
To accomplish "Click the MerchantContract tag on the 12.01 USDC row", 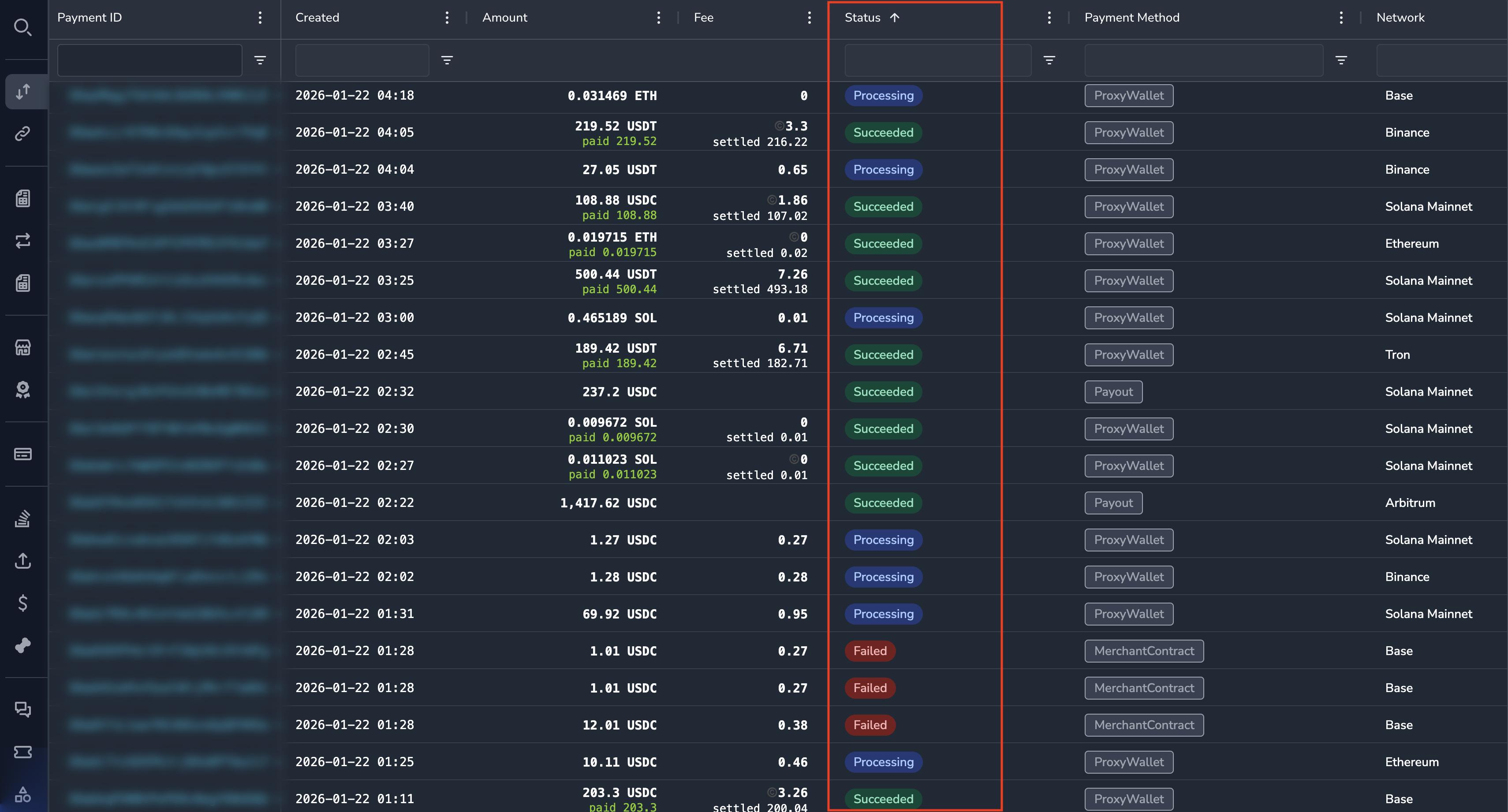I will click(x=1144, y=725).
